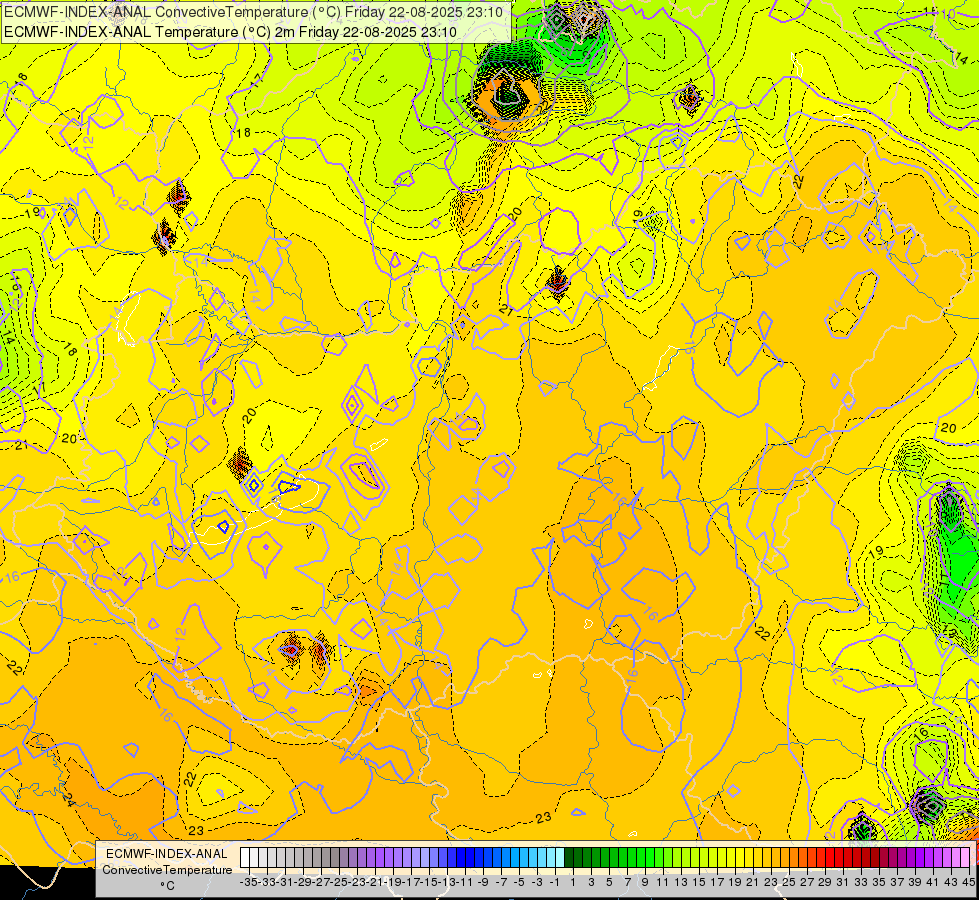Viewport: 979px width, 900px height.
Task: Click the 'Temperature (°C) 2m' title line
Action: [230, 32]
